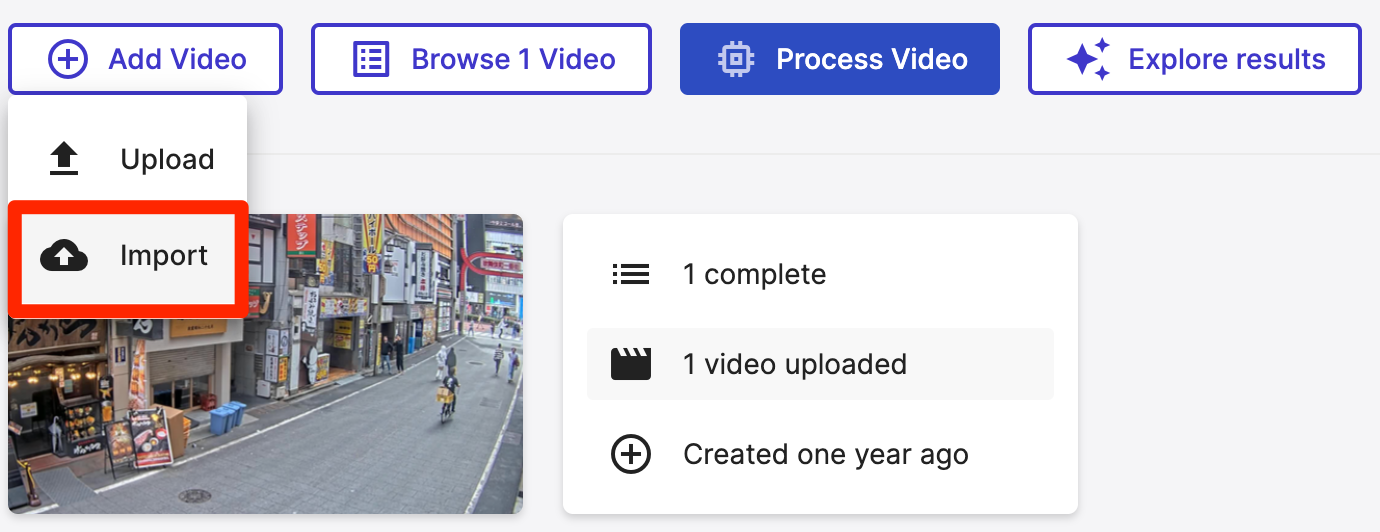Select the "1 video uploaded" row

coord(794,364)
